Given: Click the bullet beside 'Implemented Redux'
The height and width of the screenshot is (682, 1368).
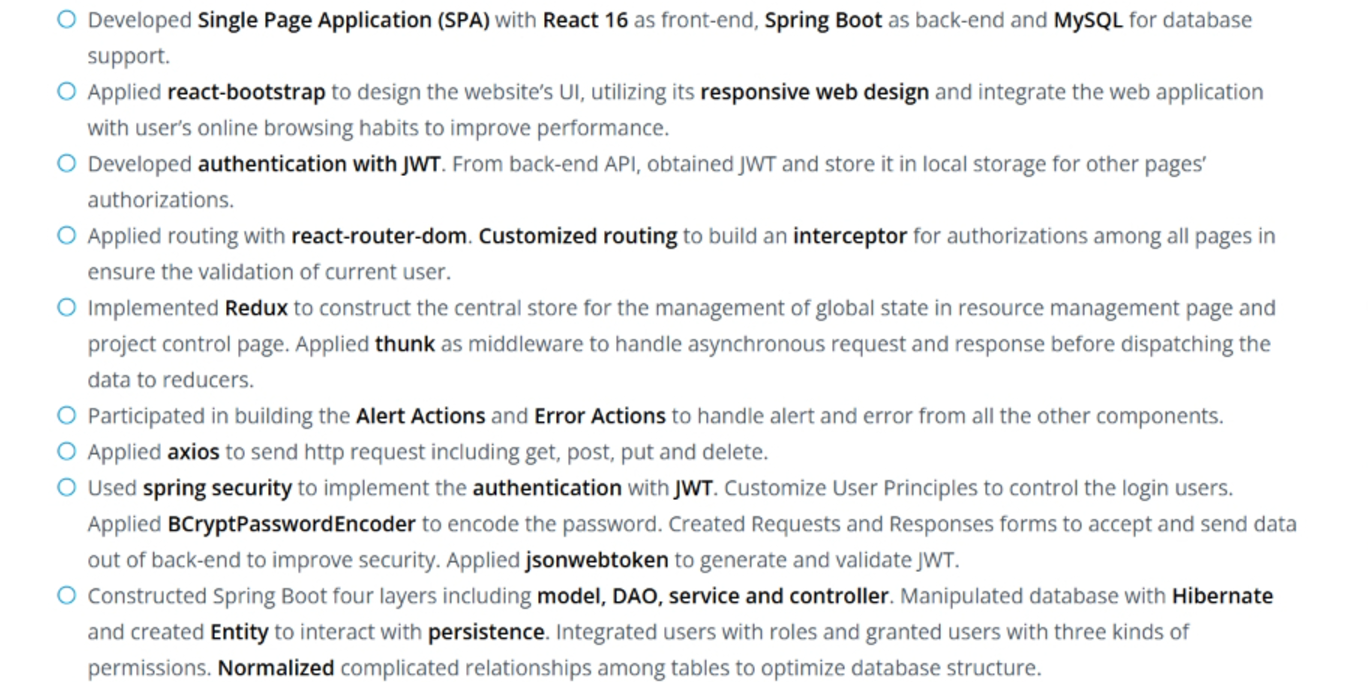Looking at the screenshot, I should tap(66, 307).
